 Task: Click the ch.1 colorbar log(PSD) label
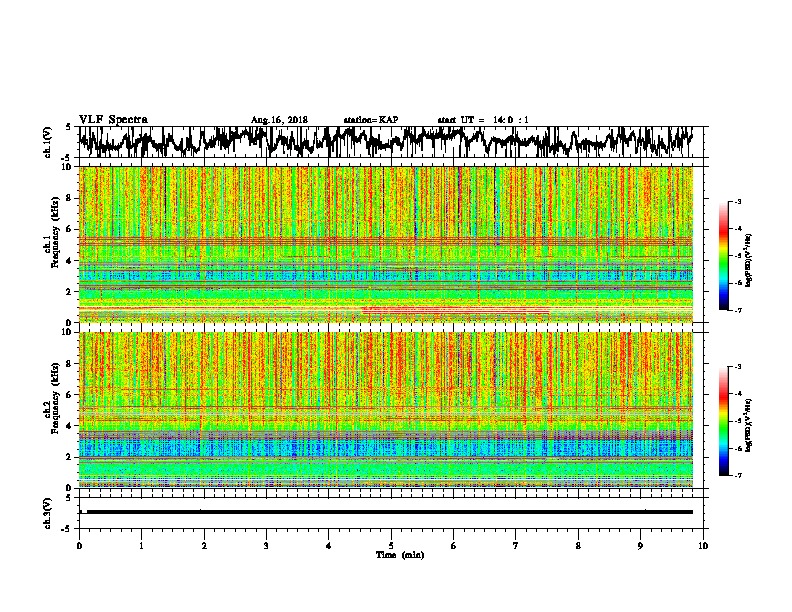point(749,260)
